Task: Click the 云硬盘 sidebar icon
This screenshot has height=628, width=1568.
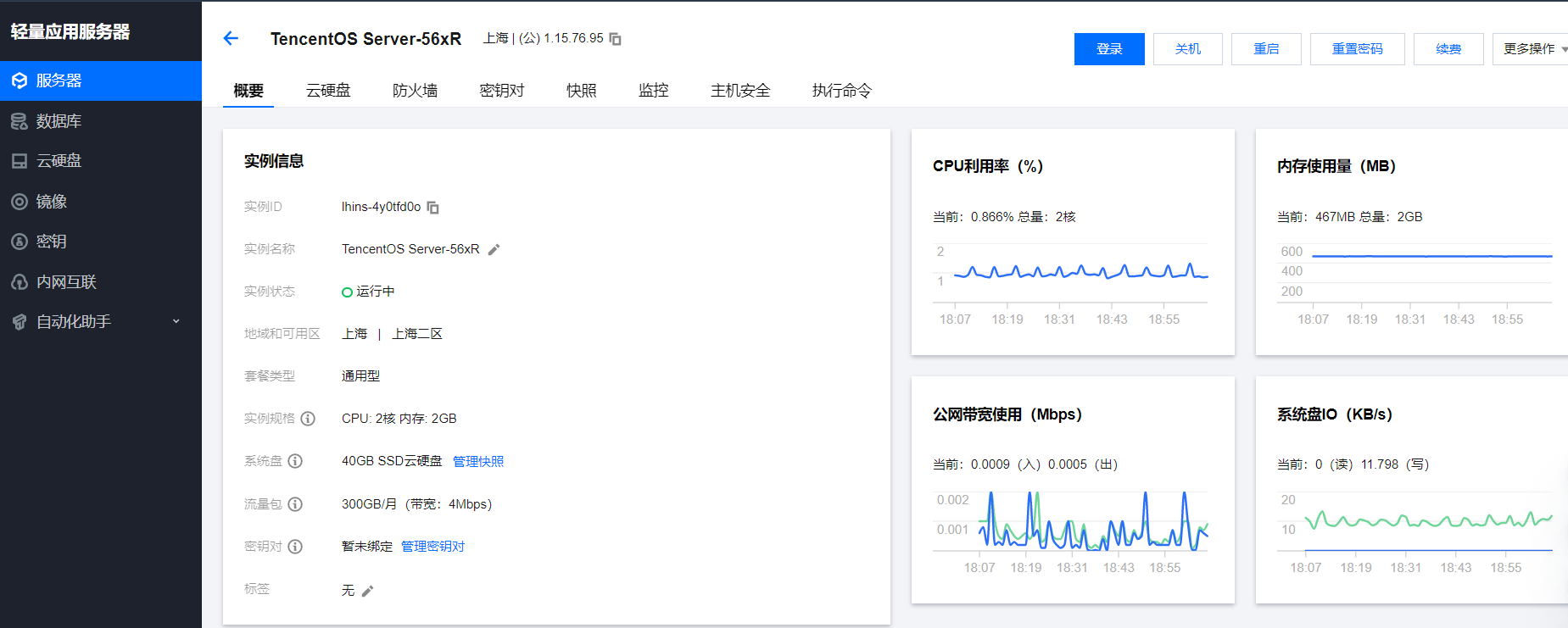Action: click(x=20, y=161)
